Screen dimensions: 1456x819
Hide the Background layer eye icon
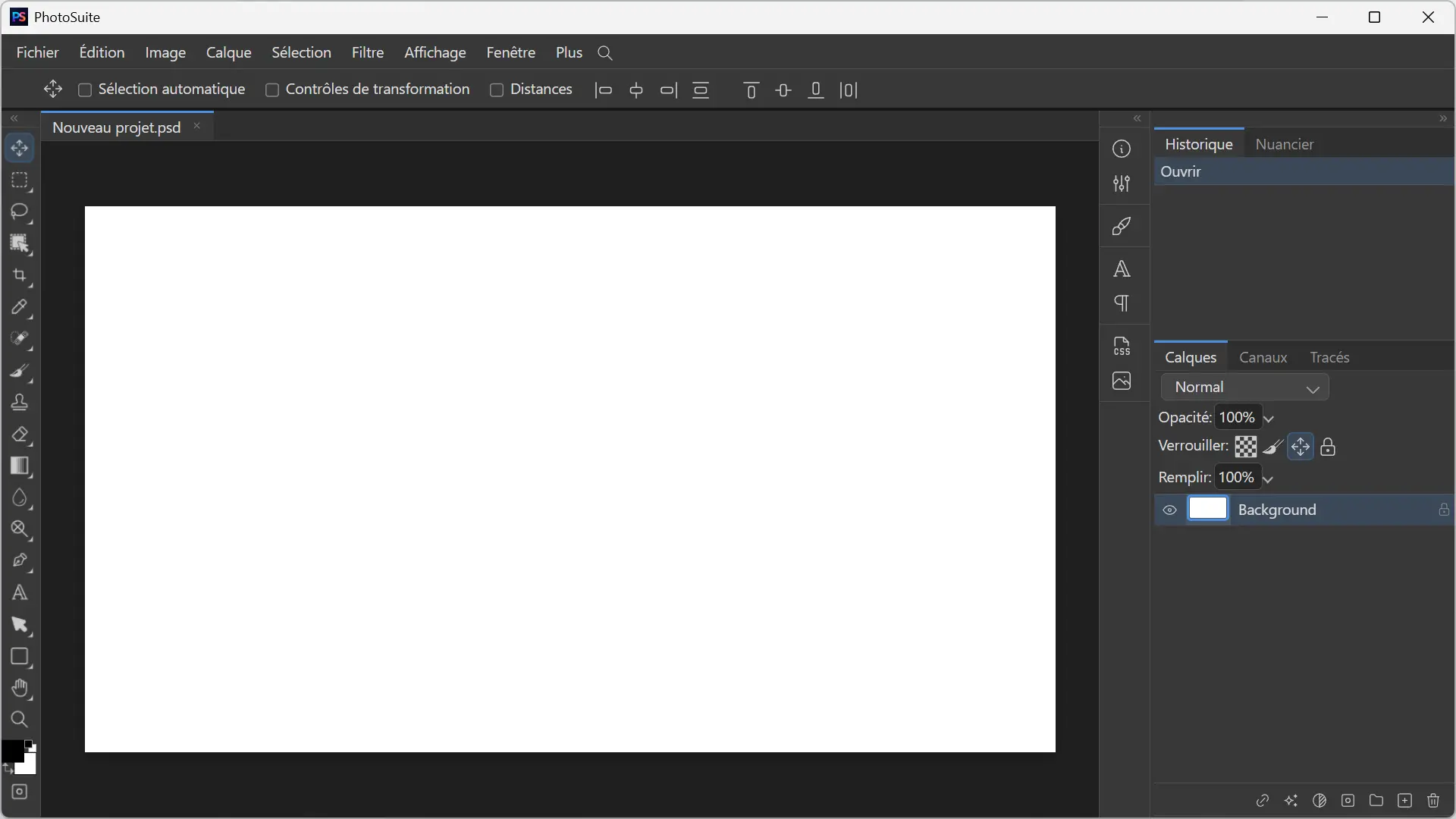pyautogui.click(x=1170, y=510)
